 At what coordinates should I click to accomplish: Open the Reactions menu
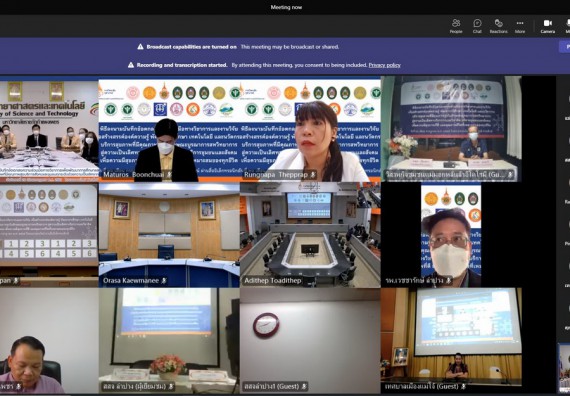tap(498, 26)
